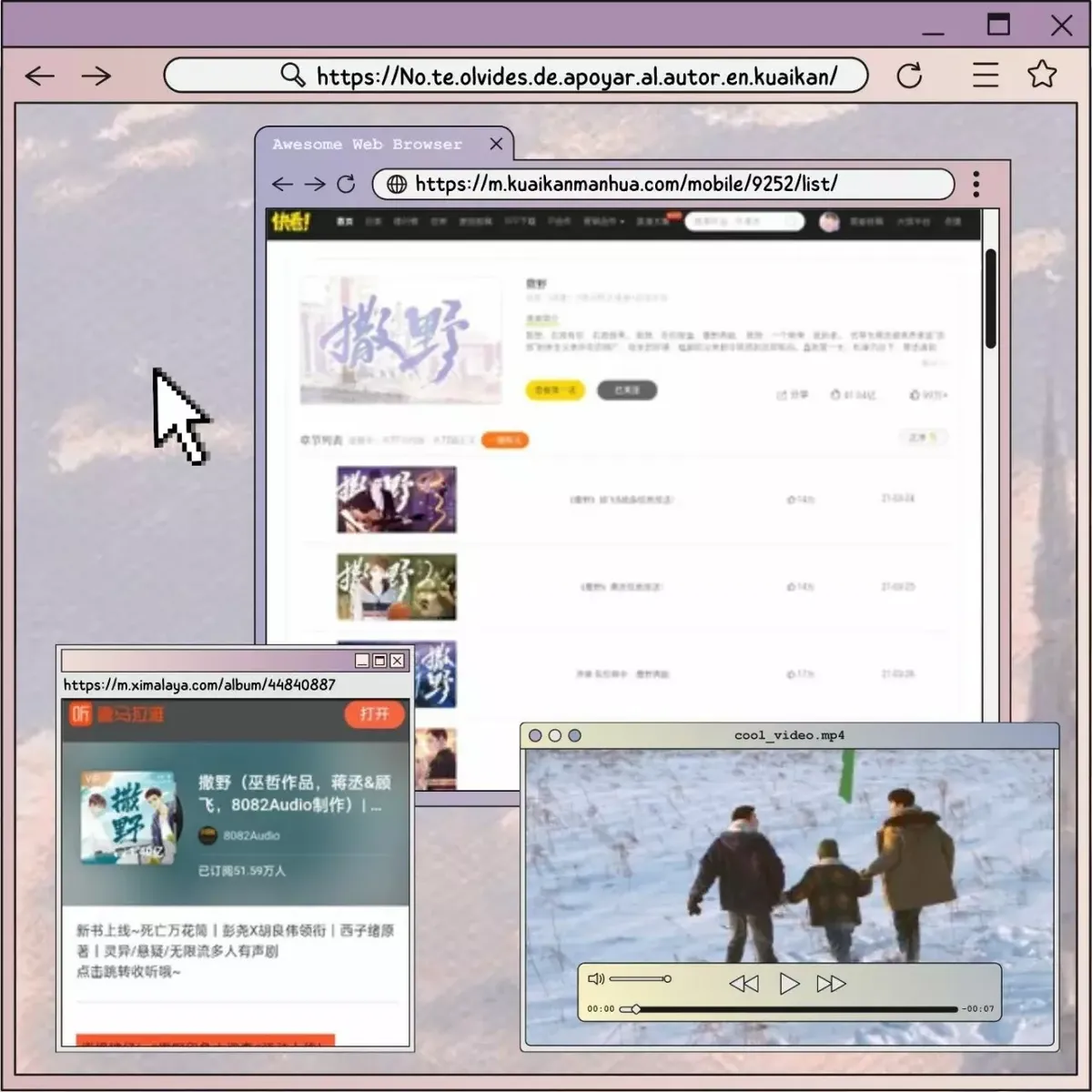Click the outer window maximize button
The height and width of the screenshot is (1092, 1092).
click(998, 25)
